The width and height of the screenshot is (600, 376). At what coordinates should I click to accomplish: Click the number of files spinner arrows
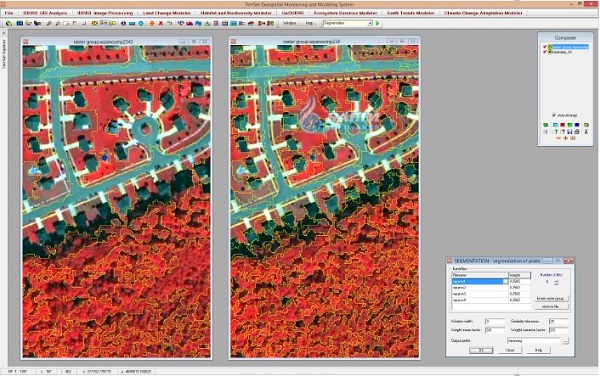pyautogui.click(x=556, y=282)
